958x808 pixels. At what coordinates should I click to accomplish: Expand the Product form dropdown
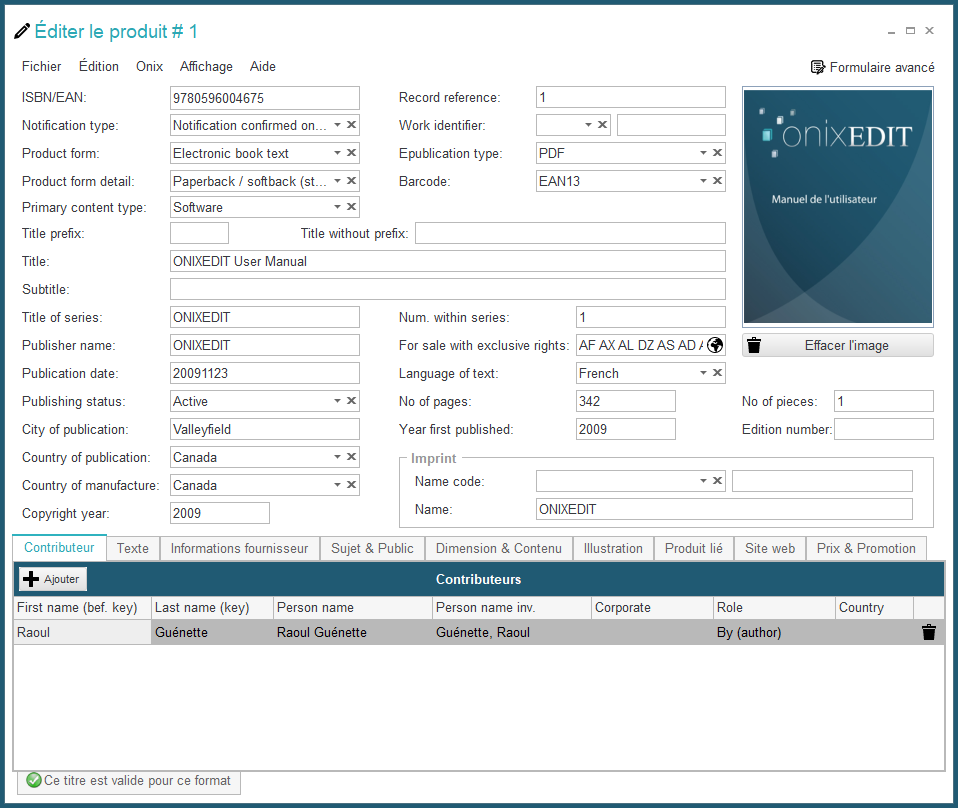tap(337, 153)
